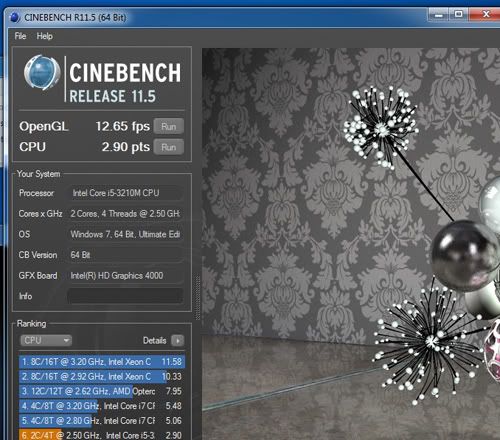Open the CPU ranking dropdown
Image resolution: width=500 pixels, height=440 pixels.
(46, 340)
